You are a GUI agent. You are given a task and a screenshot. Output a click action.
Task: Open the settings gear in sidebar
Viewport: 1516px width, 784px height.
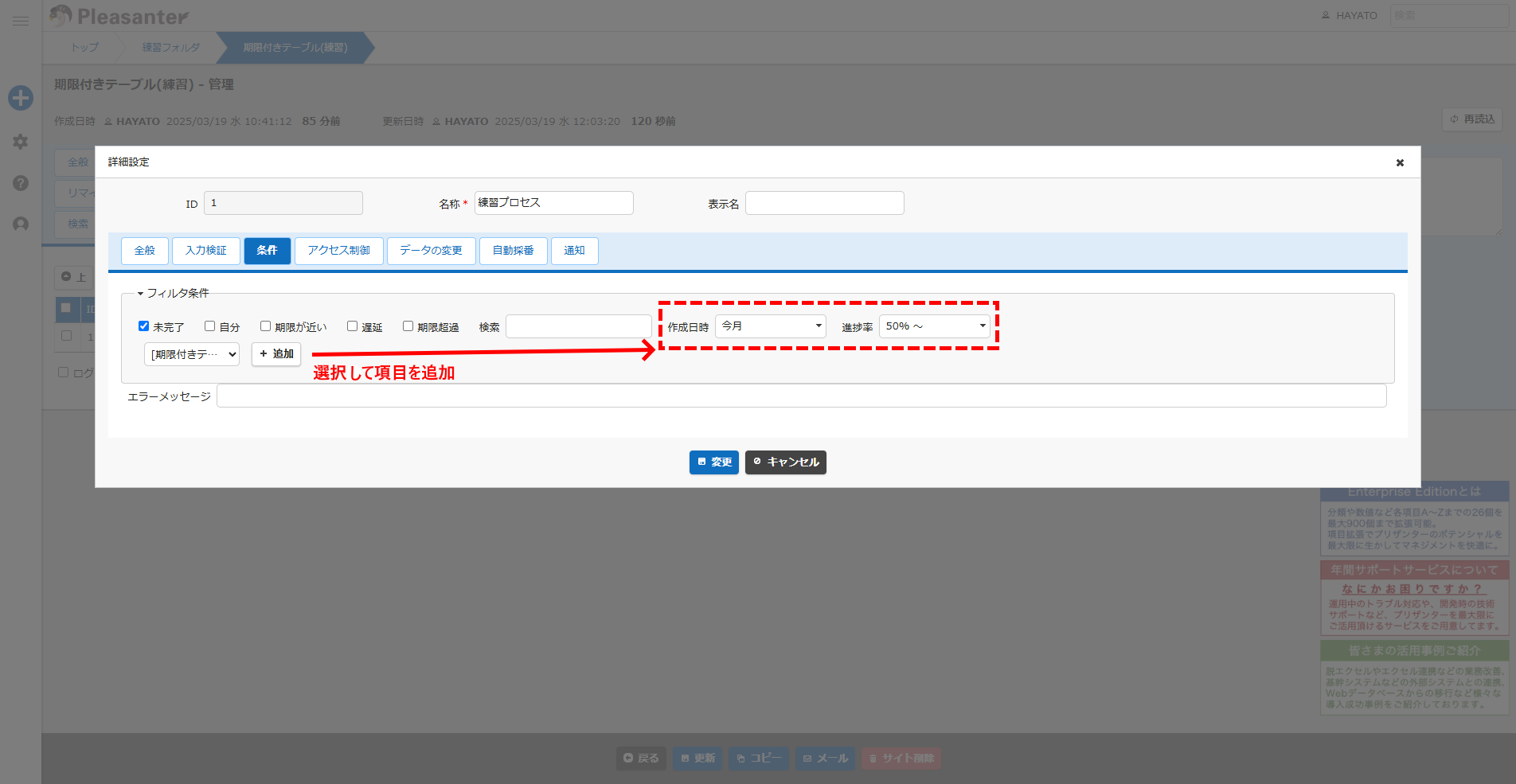[21, 142]
